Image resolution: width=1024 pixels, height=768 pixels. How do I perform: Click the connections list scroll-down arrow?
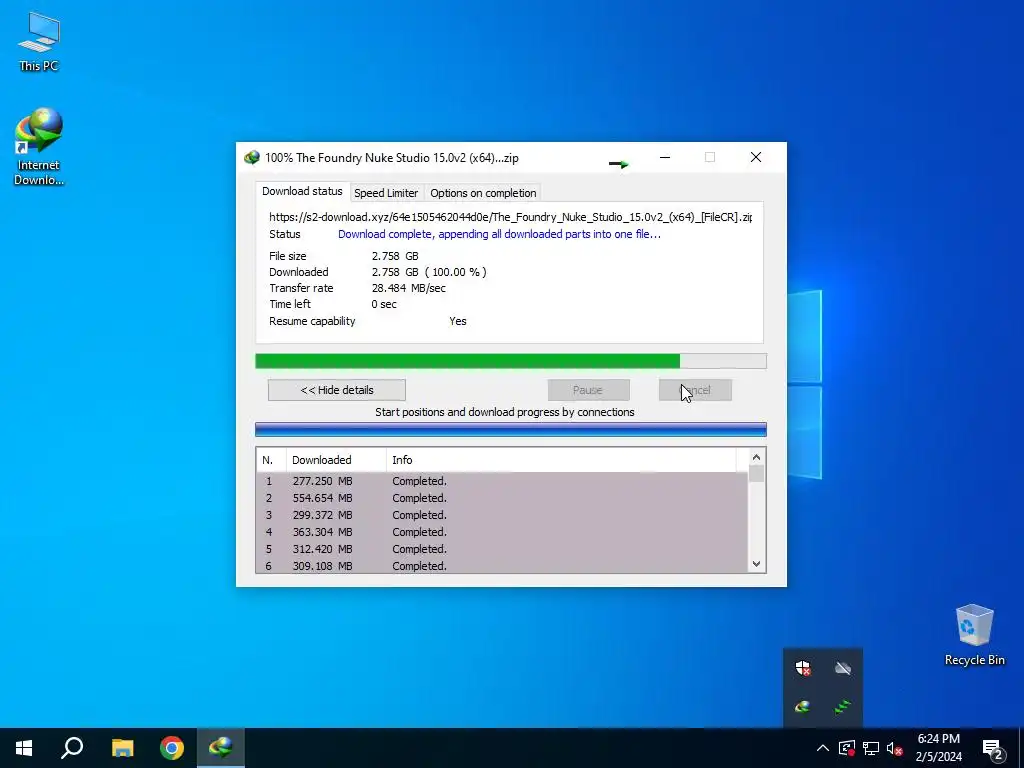tap(756, 564)
